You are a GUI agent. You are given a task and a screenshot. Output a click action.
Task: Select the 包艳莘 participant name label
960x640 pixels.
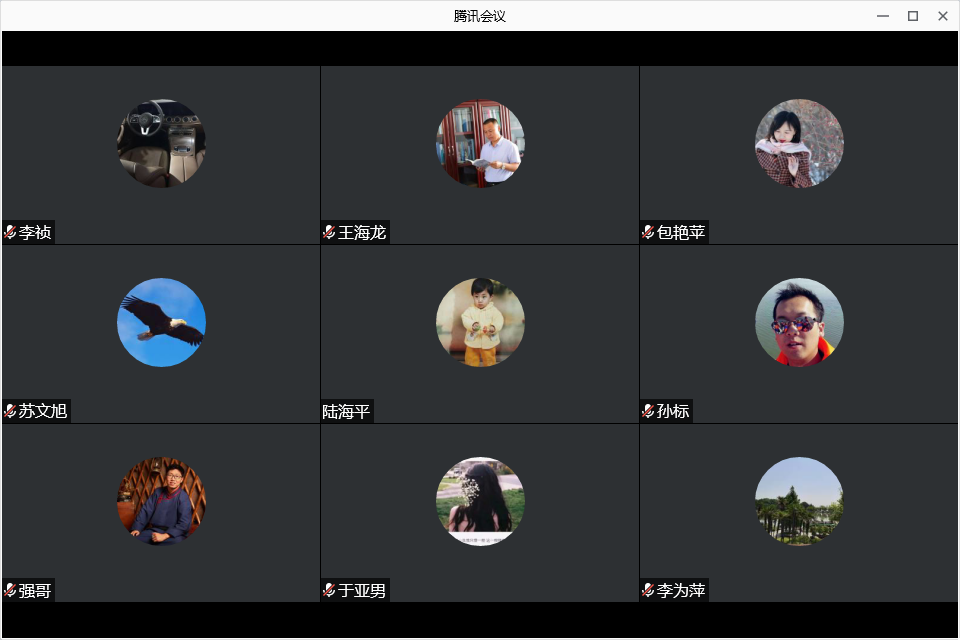681,232
